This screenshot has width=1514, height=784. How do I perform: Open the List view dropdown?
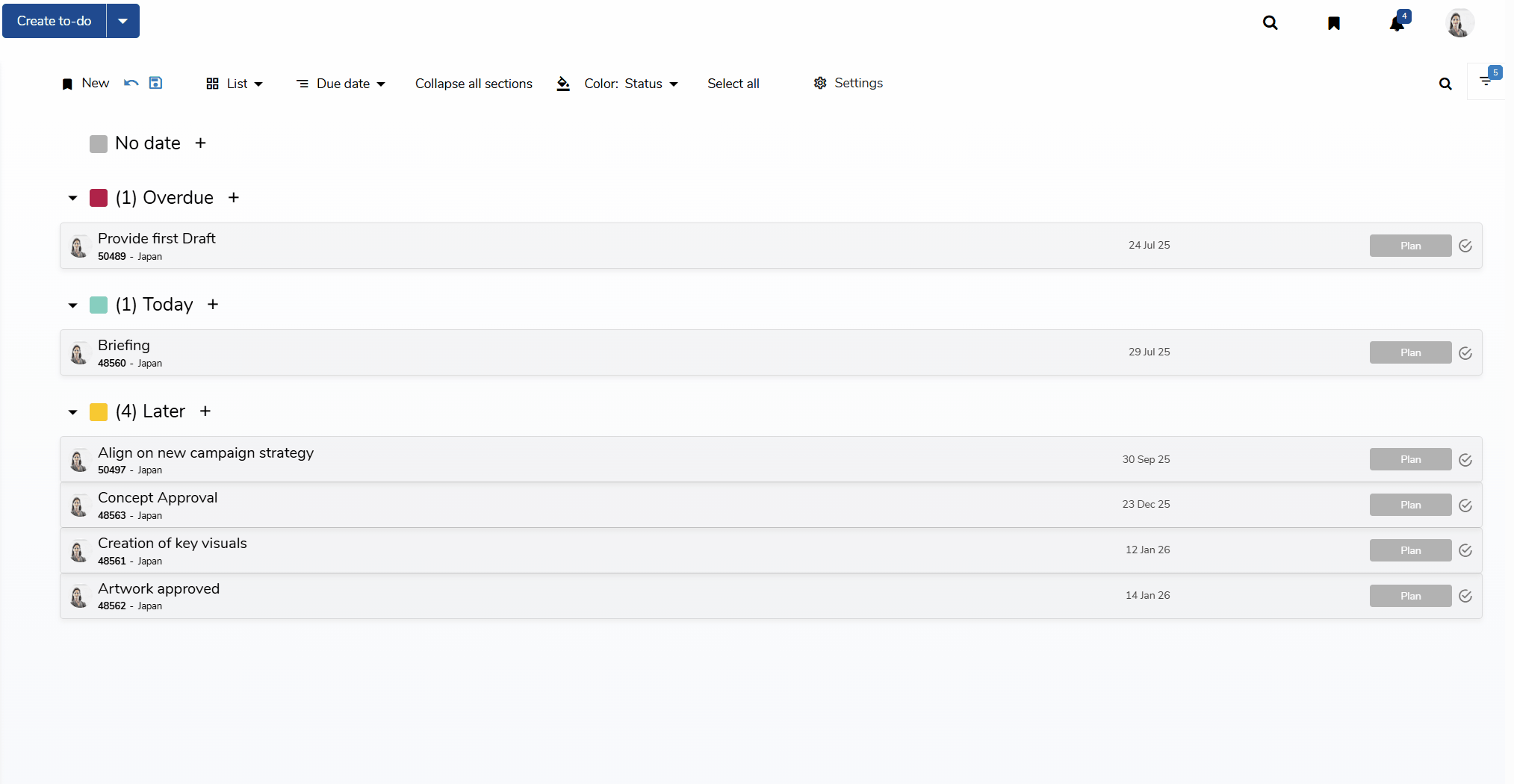click(x=235, y=84)
